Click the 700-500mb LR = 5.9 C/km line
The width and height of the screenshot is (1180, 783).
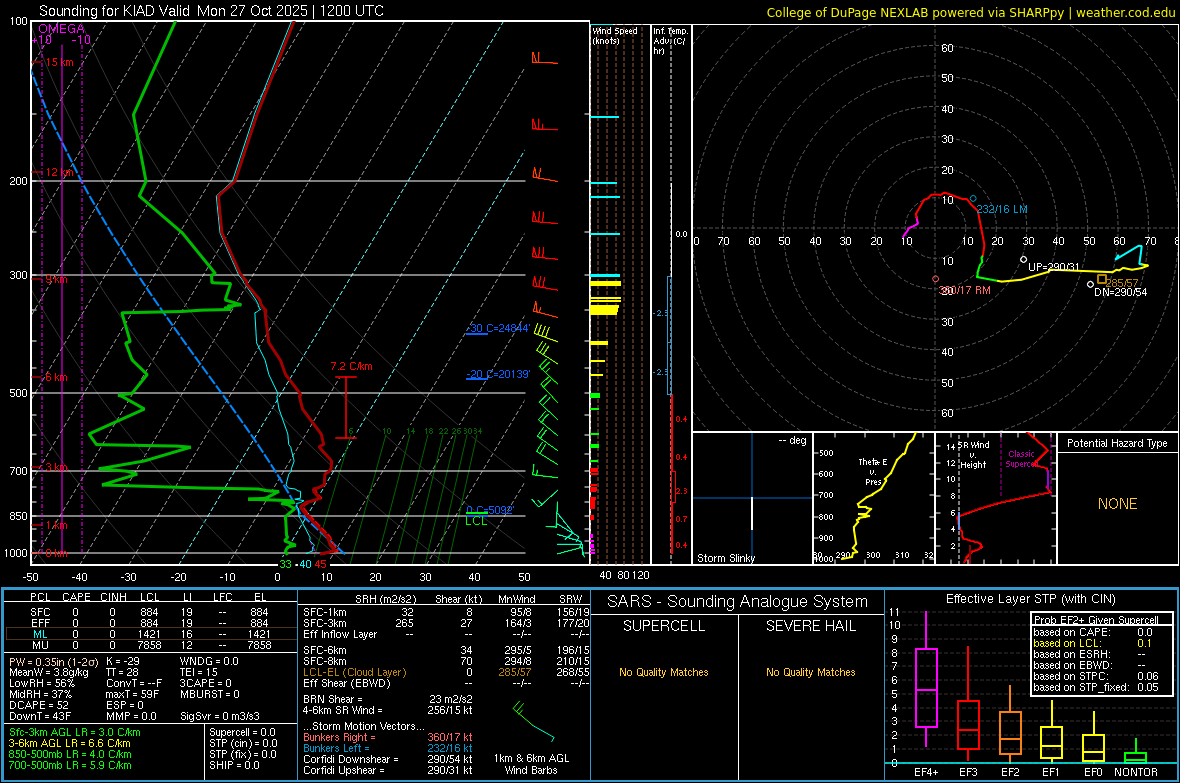point(70,765)
